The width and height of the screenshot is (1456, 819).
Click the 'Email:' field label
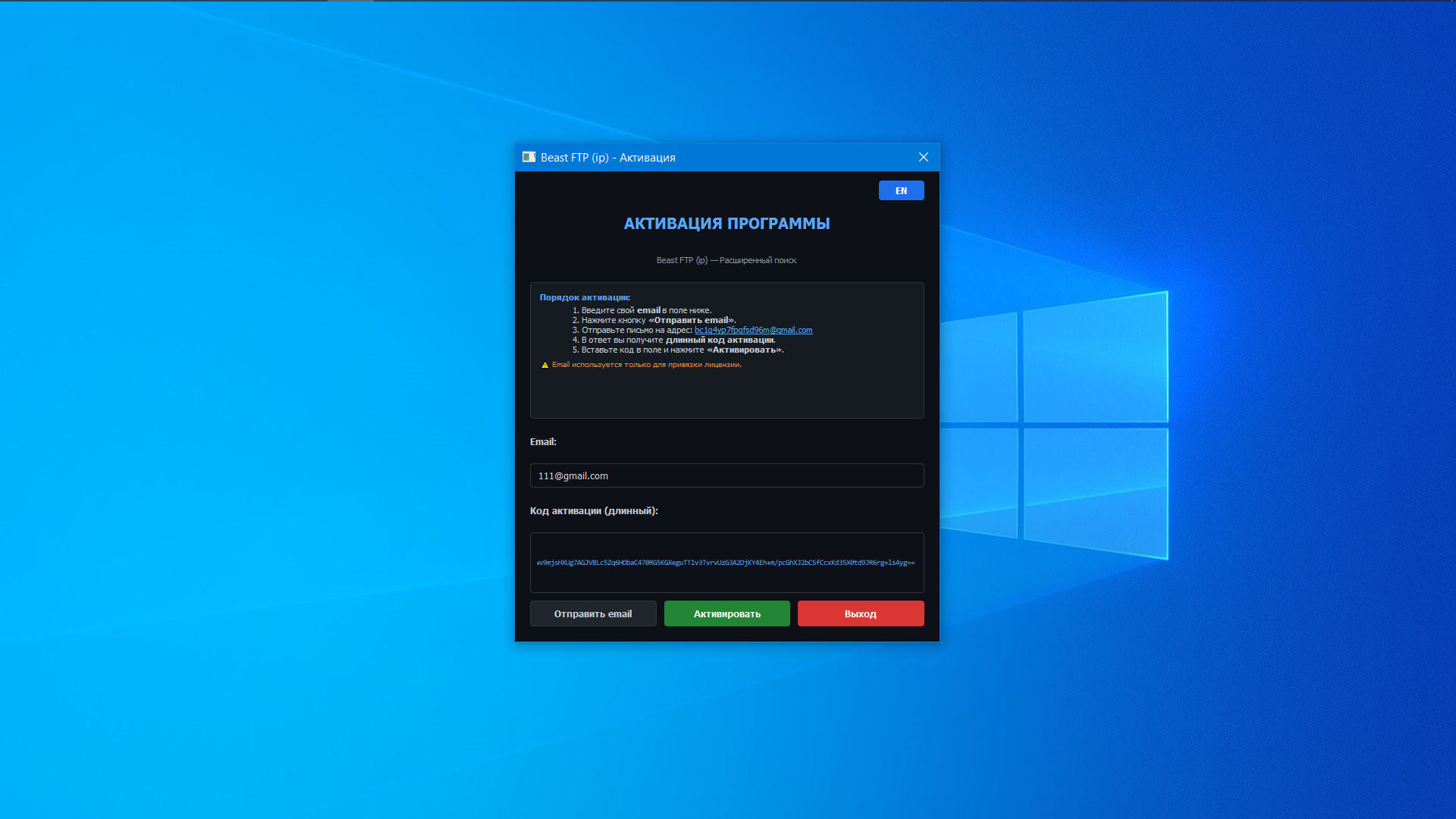pos(543,441)
